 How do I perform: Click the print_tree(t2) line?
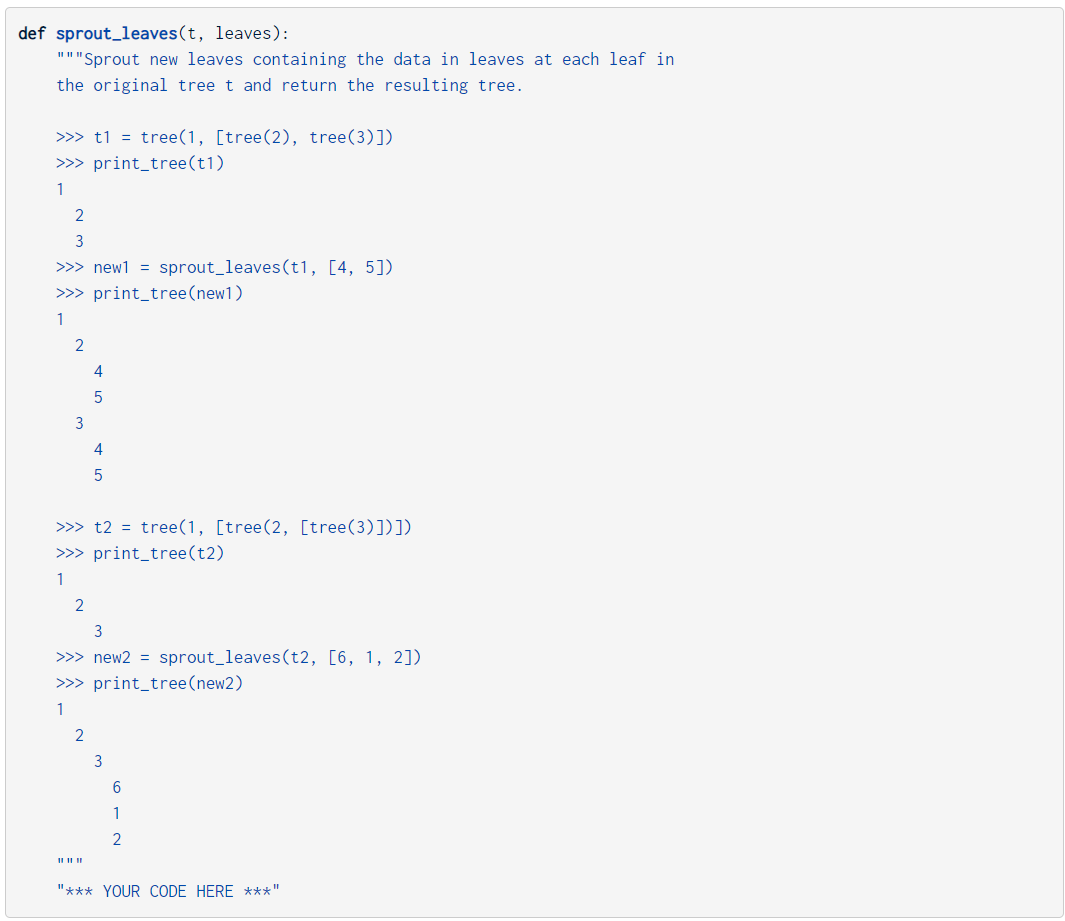point(141,554)
